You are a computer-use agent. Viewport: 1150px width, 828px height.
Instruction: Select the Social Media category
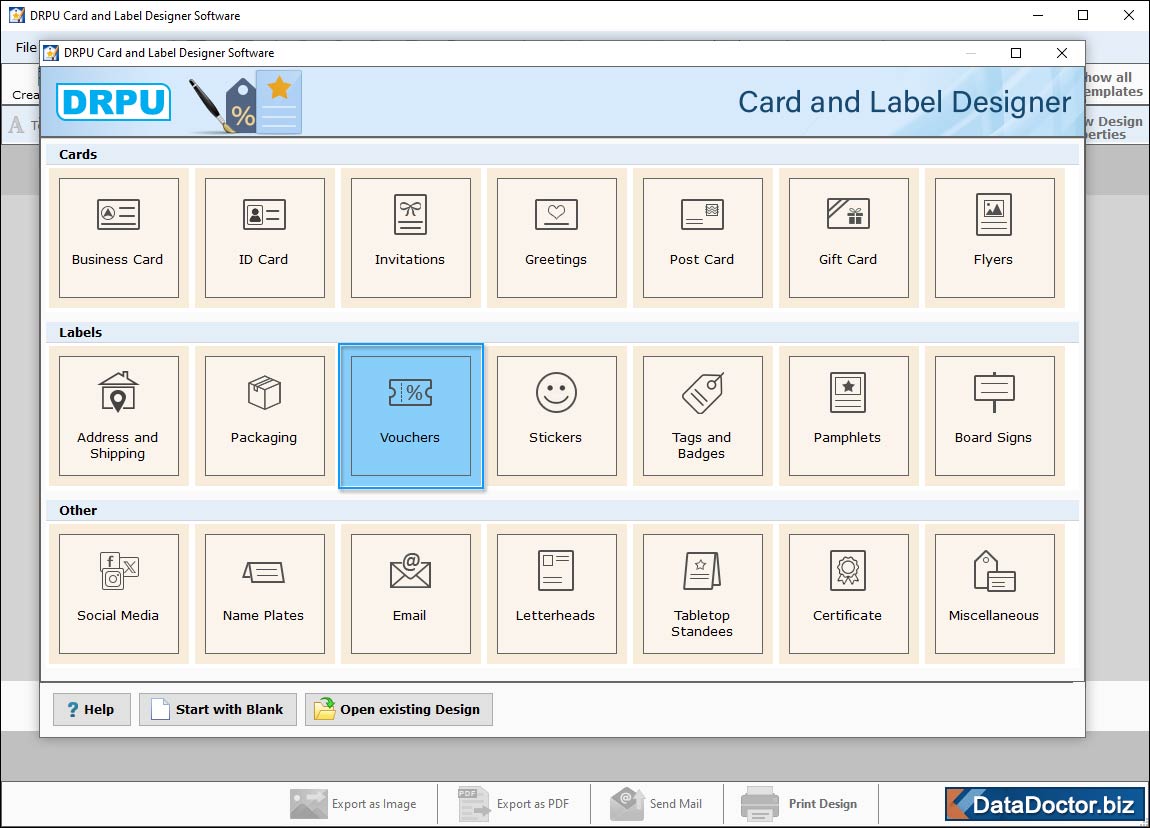pos(119,594)
